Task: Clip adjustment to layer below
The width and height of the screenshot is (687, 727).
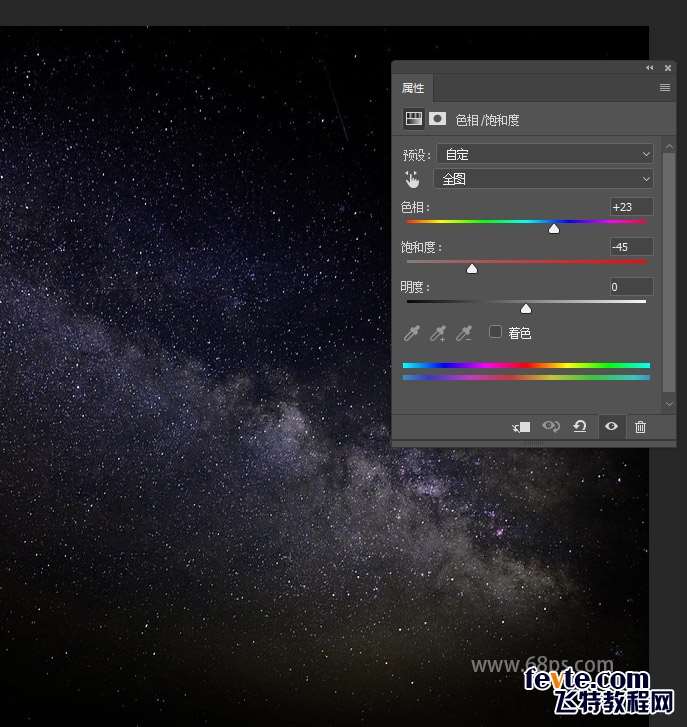Action: click(522, 427)
